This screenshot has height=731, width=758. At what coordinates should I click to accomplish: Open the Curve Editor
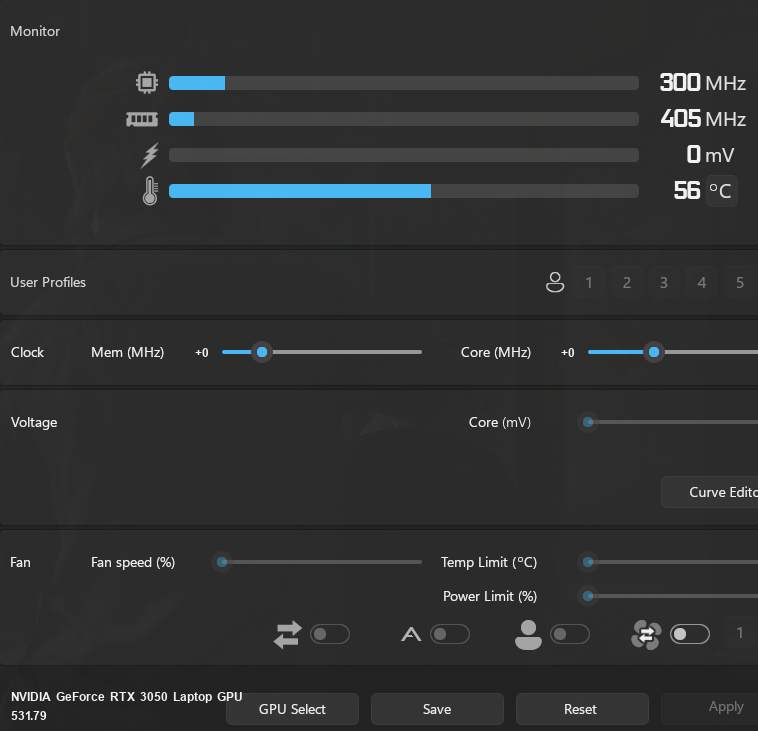[710, 492]
